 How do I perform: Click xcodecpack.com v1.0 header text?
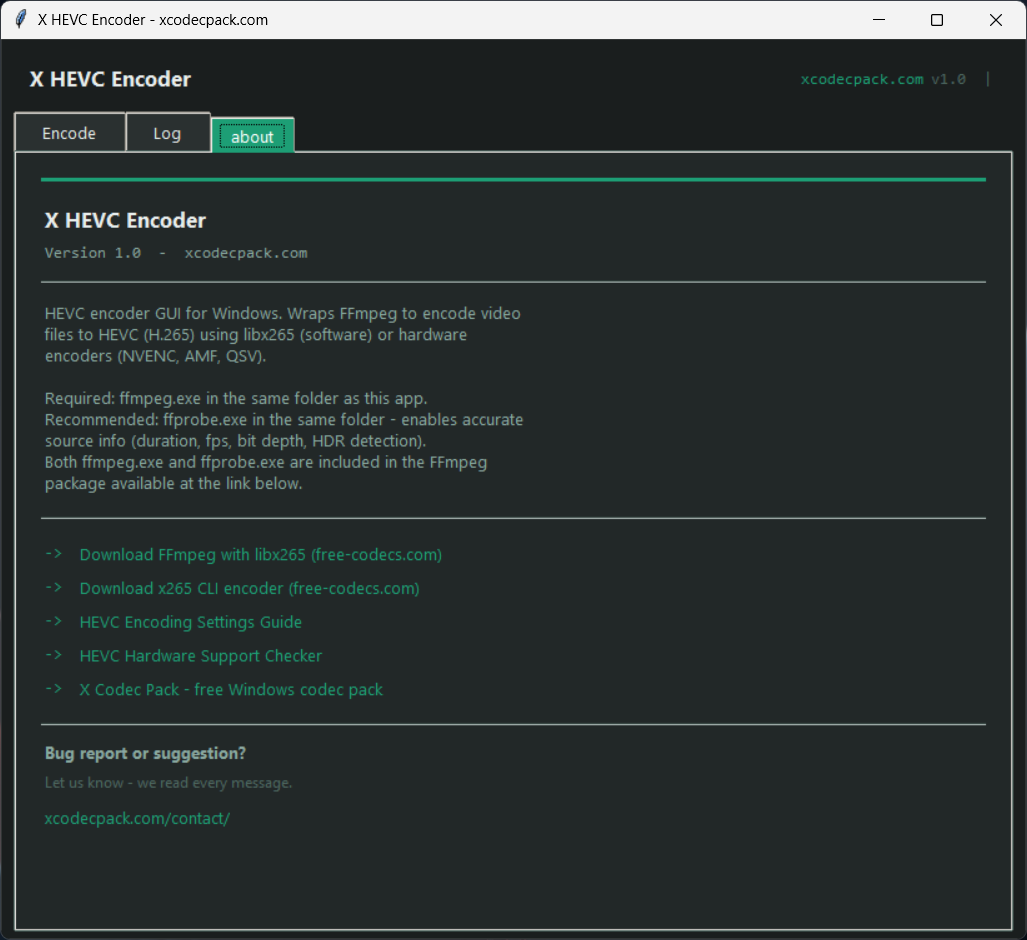(x=883, y=79)
